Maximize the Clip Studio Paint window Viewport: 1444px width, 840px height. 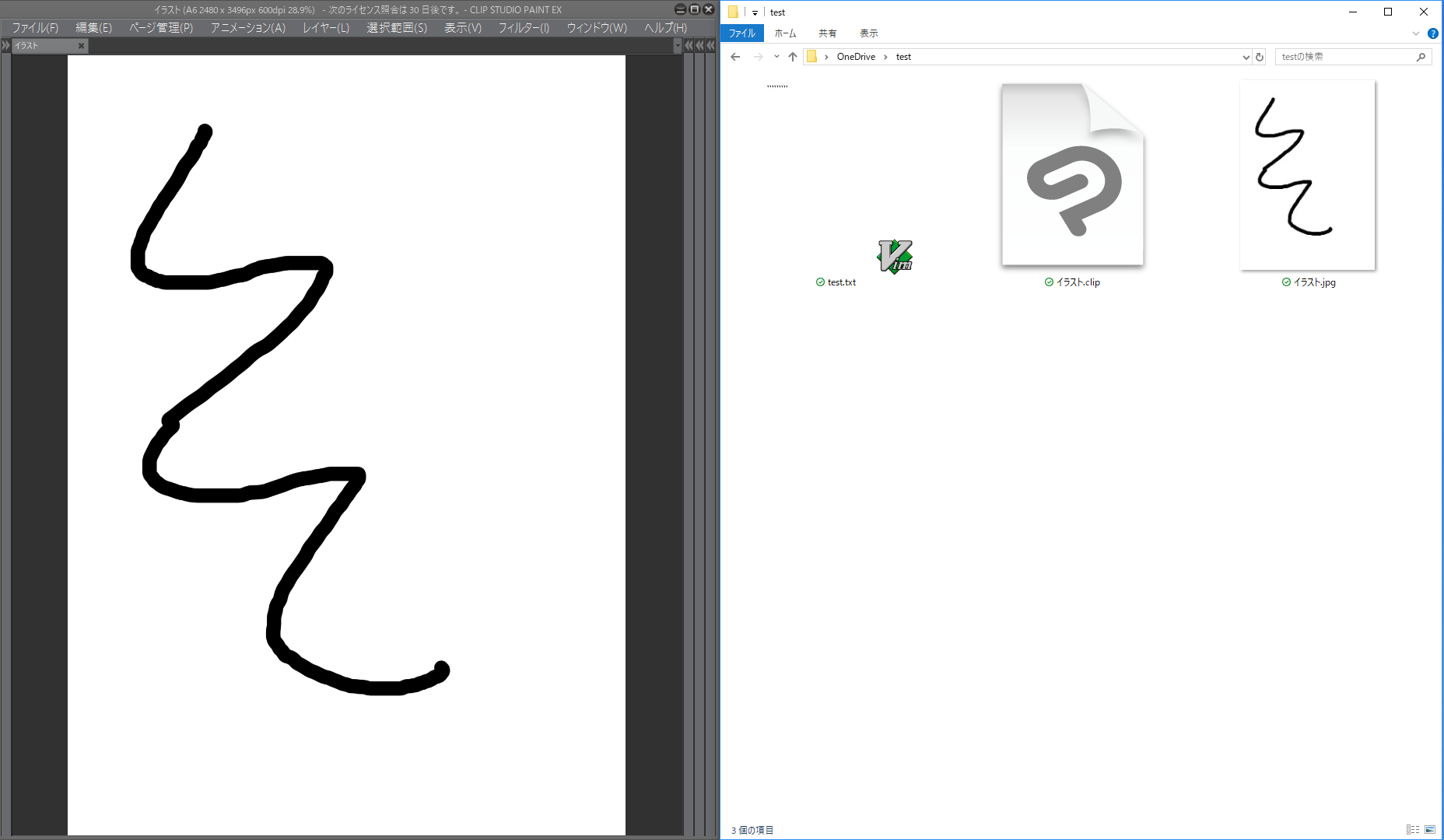click(x=694, y=9)
